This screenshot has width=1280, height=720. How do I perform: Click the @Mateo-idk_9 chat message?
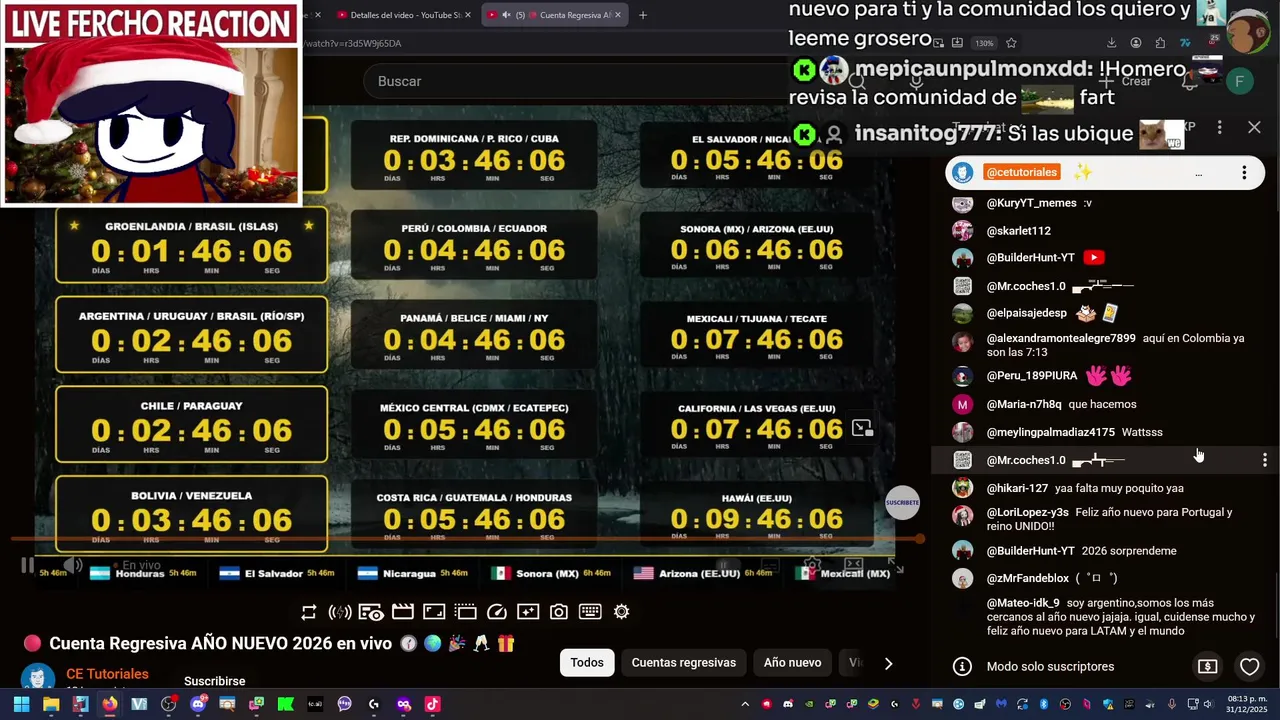pos(1104,617)
